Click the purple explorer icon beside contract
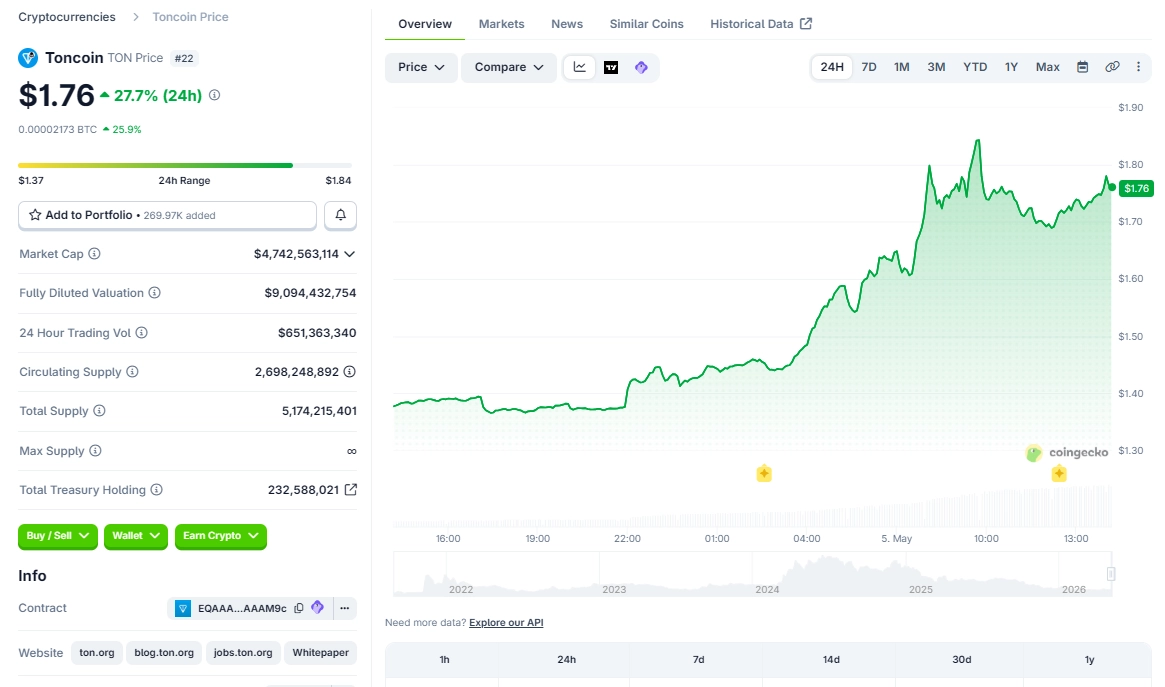 click(317, 607)
